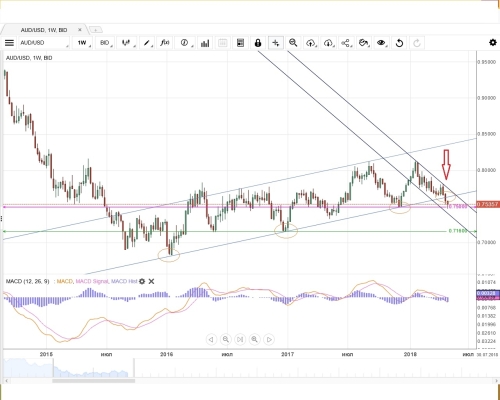Click the 2017 time axis label

287,354
